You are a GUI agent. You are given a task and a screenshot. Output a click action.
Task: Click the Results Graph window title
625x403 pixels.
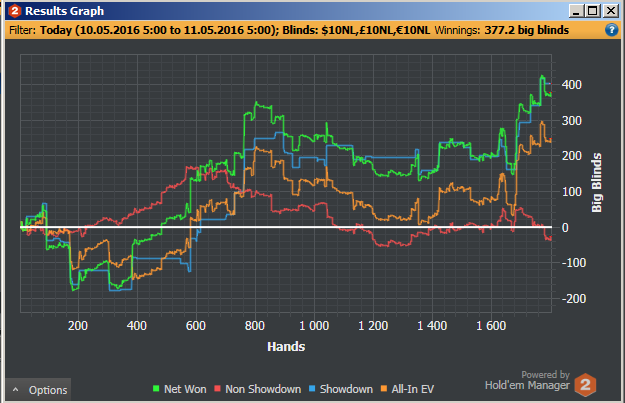pyautogui.click(x=65, y=11)
